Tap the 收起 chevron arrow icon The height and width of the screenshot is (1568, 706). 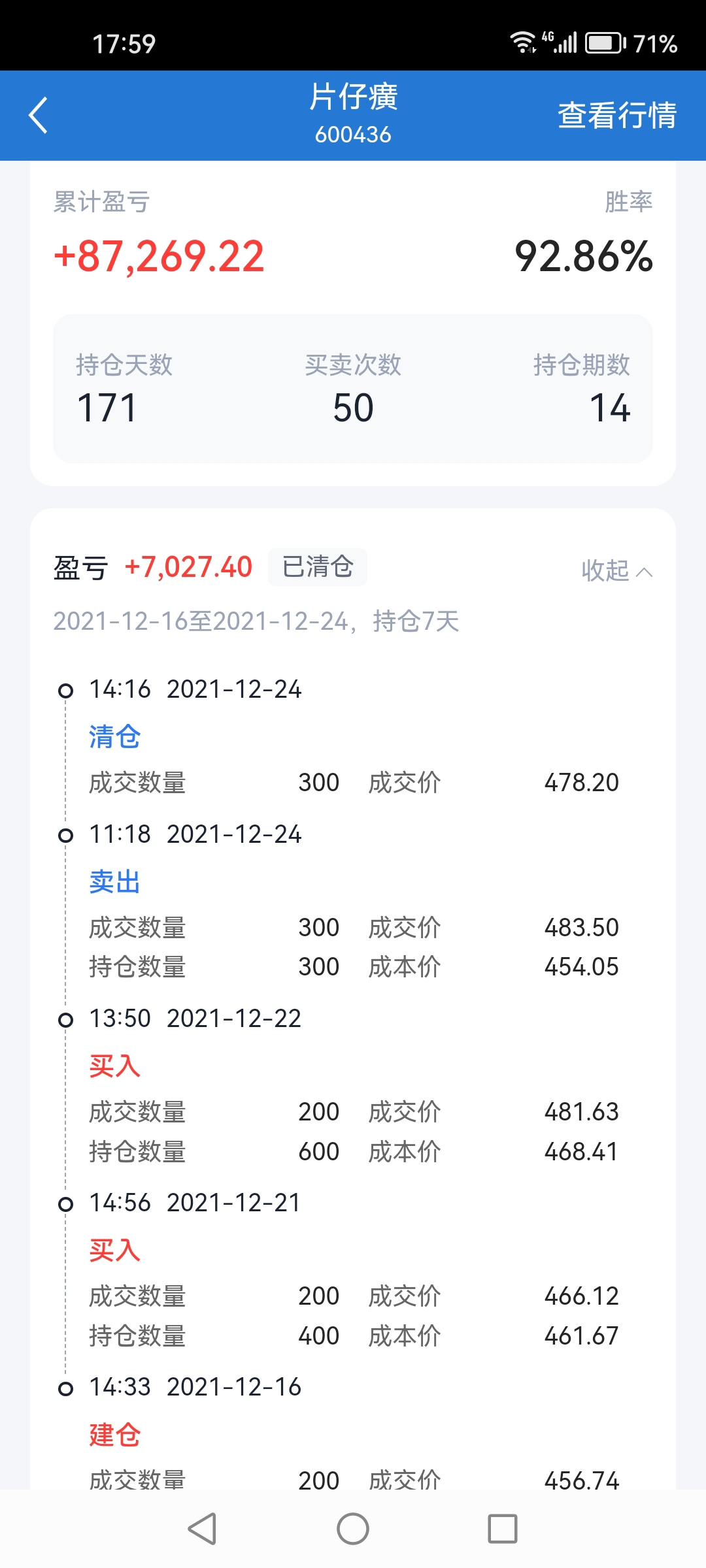pyautogui.click(x=645, y=572)
